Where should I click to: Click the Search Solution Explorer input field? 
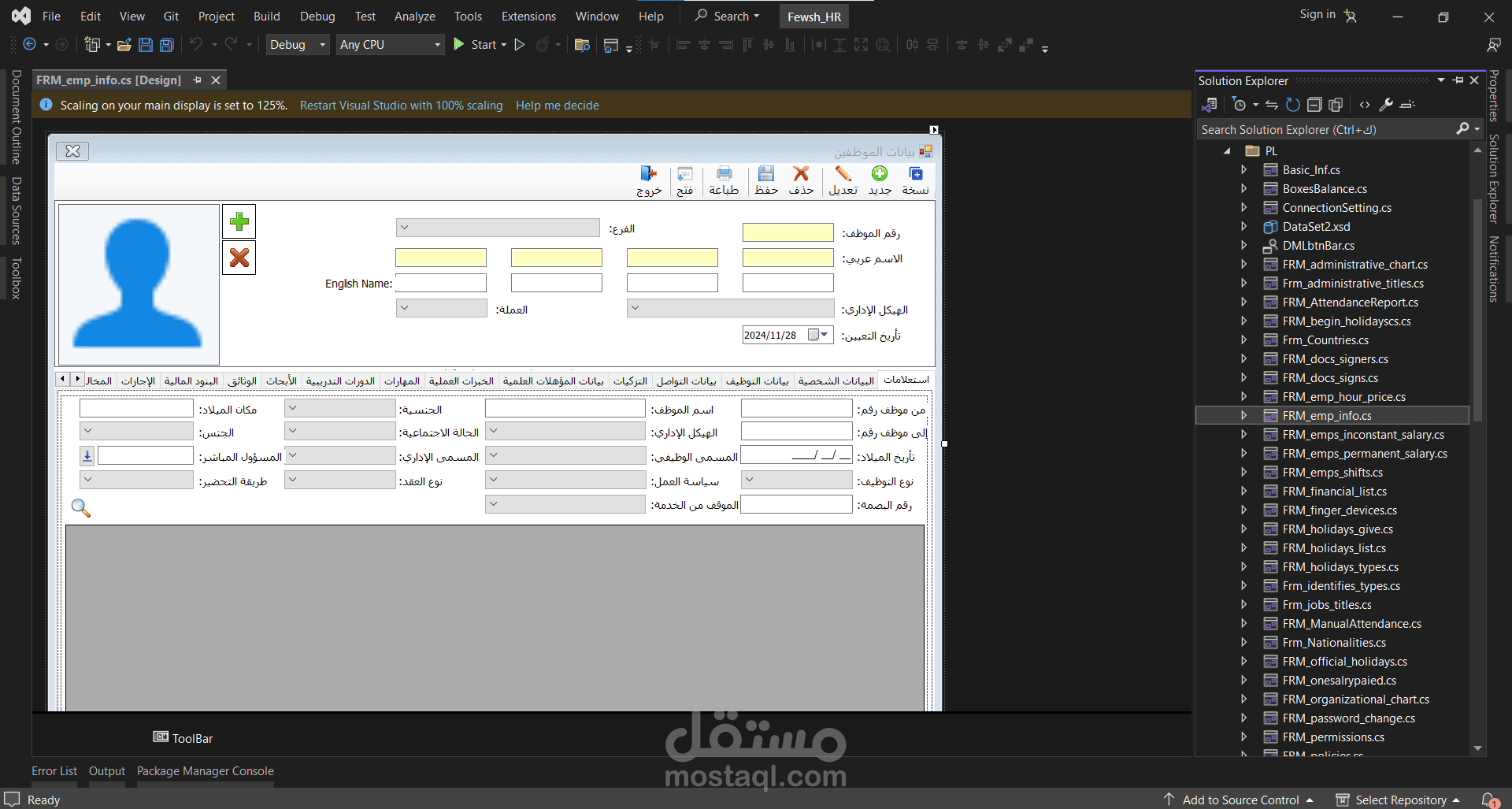(1327, 130)
